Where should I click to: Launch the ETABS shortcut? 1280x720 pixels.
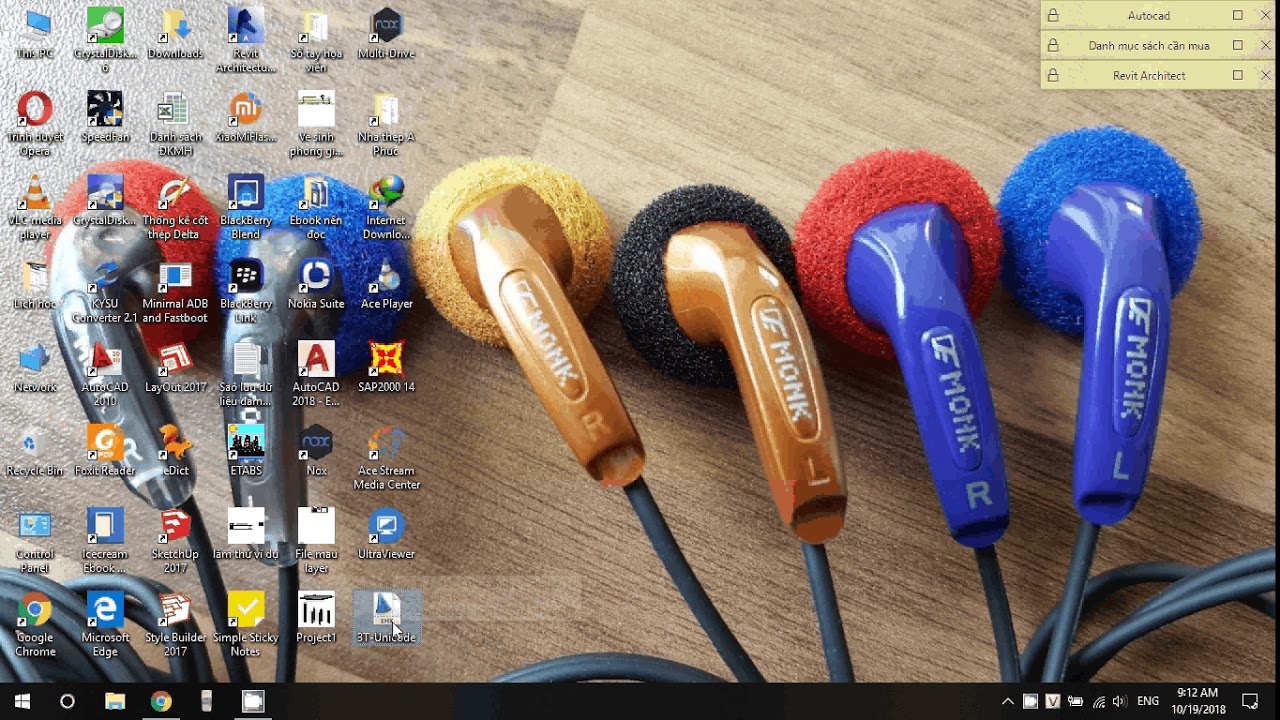(246, 451)
